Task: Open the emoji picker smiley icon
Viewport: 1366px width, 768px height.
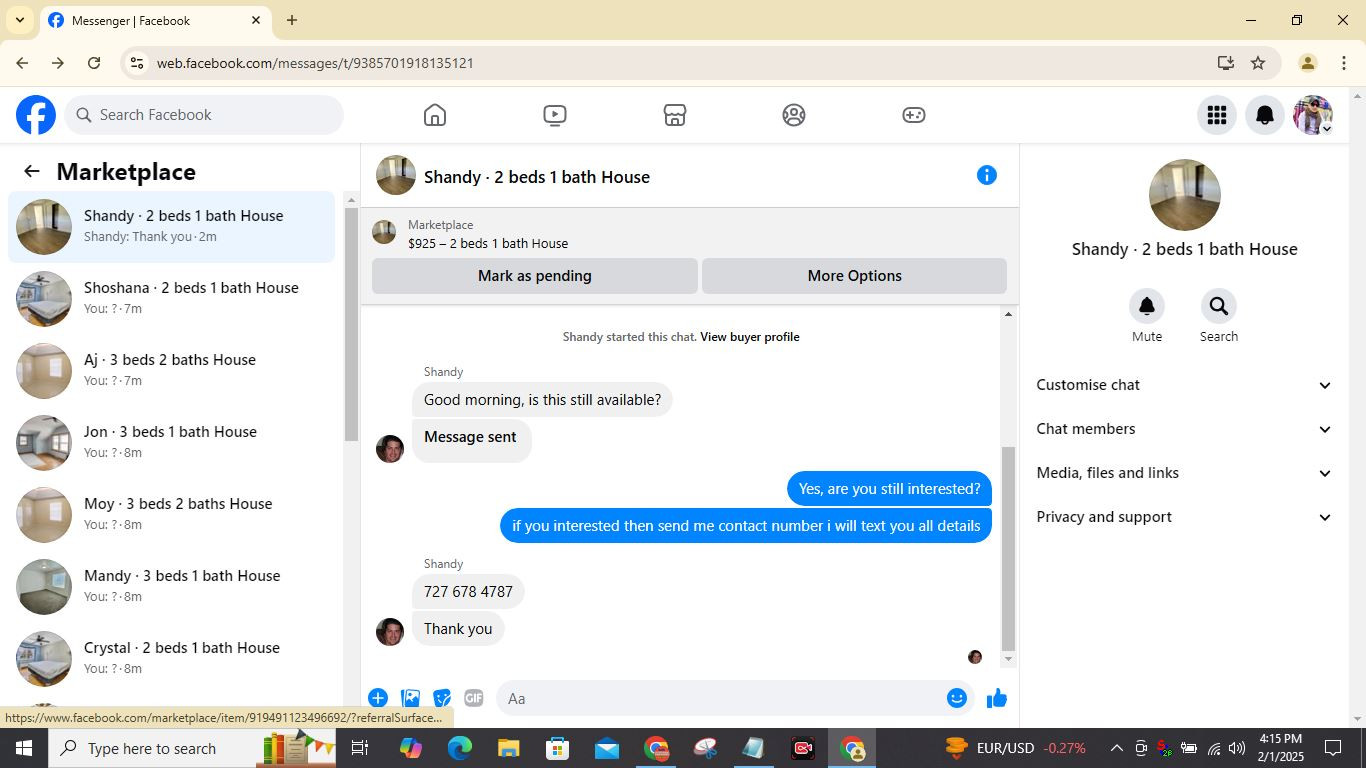Action: [x=957, y=698]
